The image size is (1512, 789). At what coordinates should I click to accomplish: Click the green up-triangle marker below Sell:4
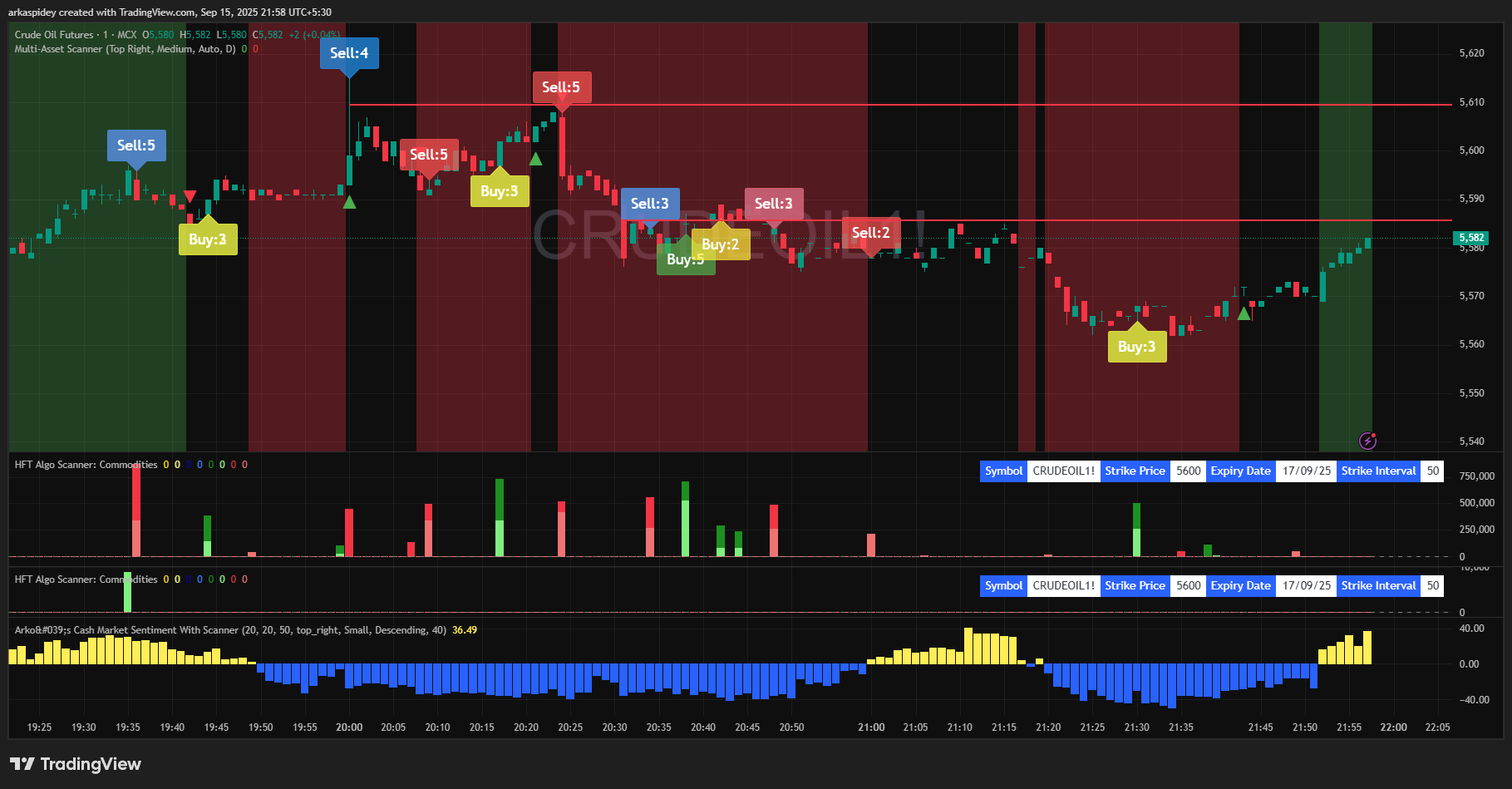[x=350, y=202]
